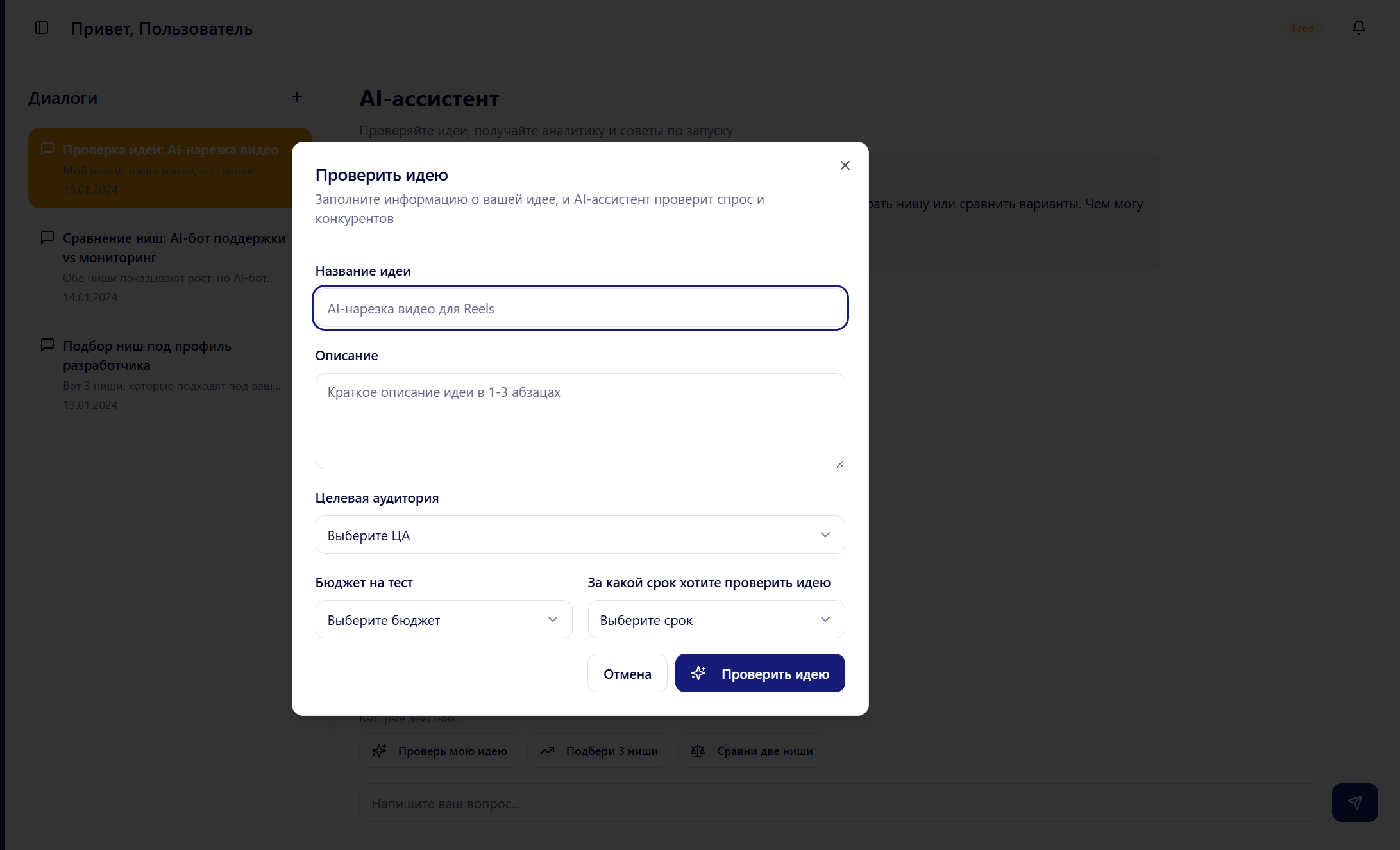Click the plus icon to create new dialog
Screen dimensions: 1400x850
click(x=297, y=97)
